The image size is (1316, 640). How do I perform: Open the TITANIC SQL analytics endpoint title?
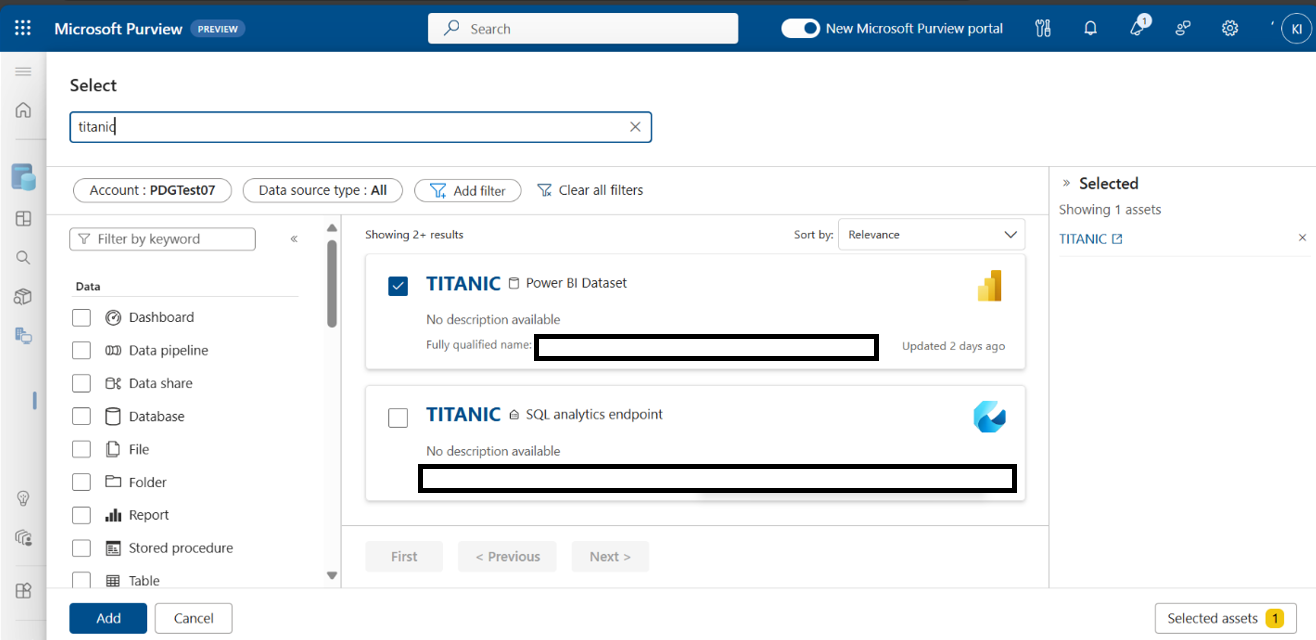tap(463, 414)
